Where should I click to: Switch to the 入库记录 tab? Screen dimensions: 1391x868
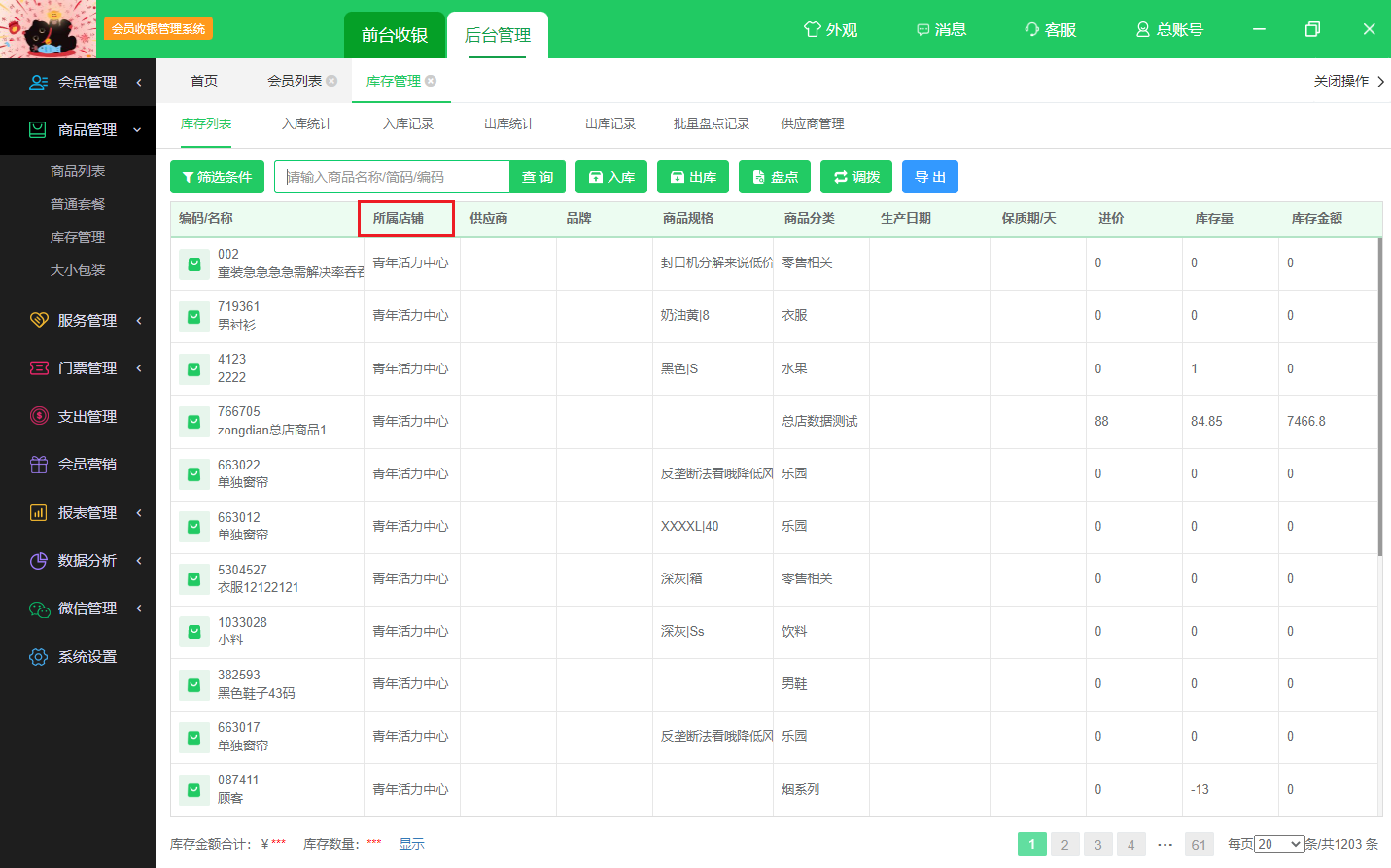[x=408, y=124]
